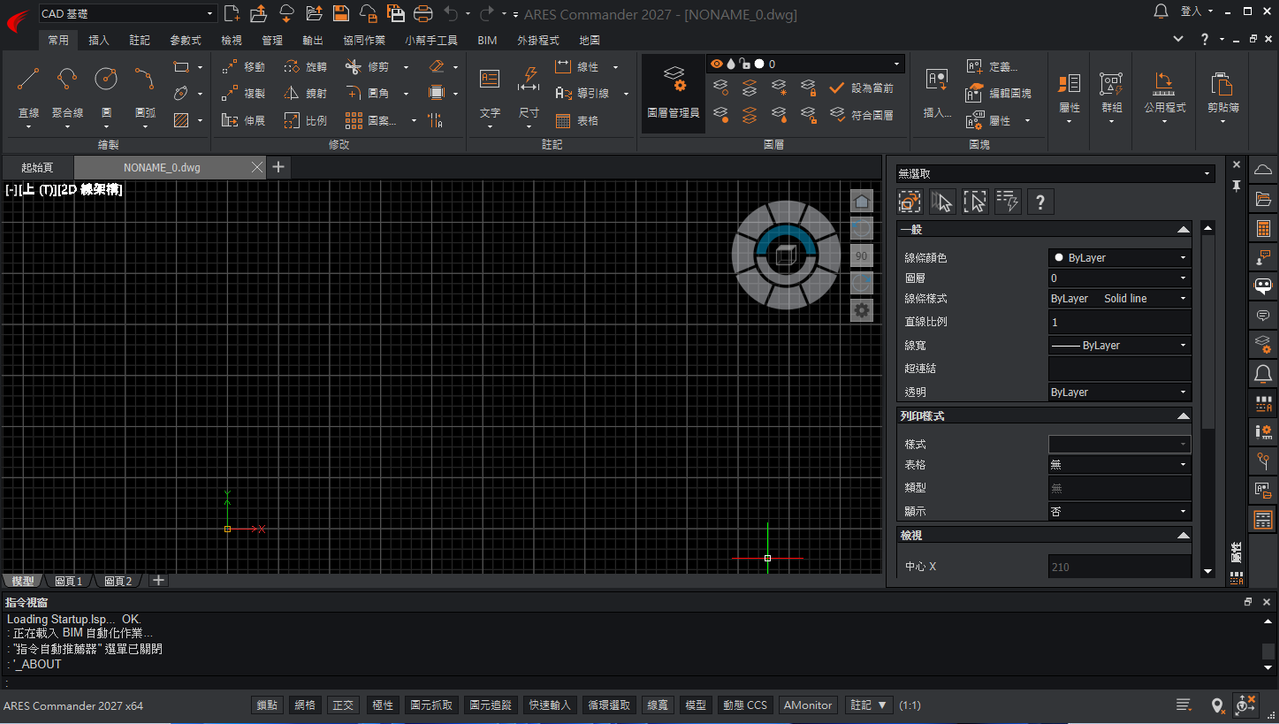Click the 直線比例 input field
Viewport: 1279px width, 724px height.
[x=1119, y=322]
